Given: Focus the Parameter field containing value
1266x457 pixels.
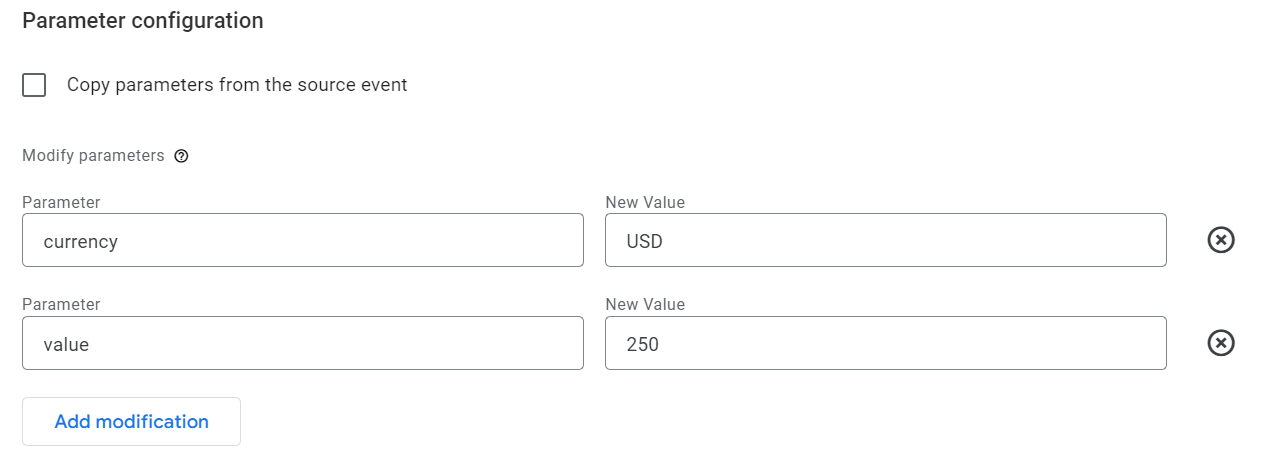Looking at the screenshot, I should [303, 343].
